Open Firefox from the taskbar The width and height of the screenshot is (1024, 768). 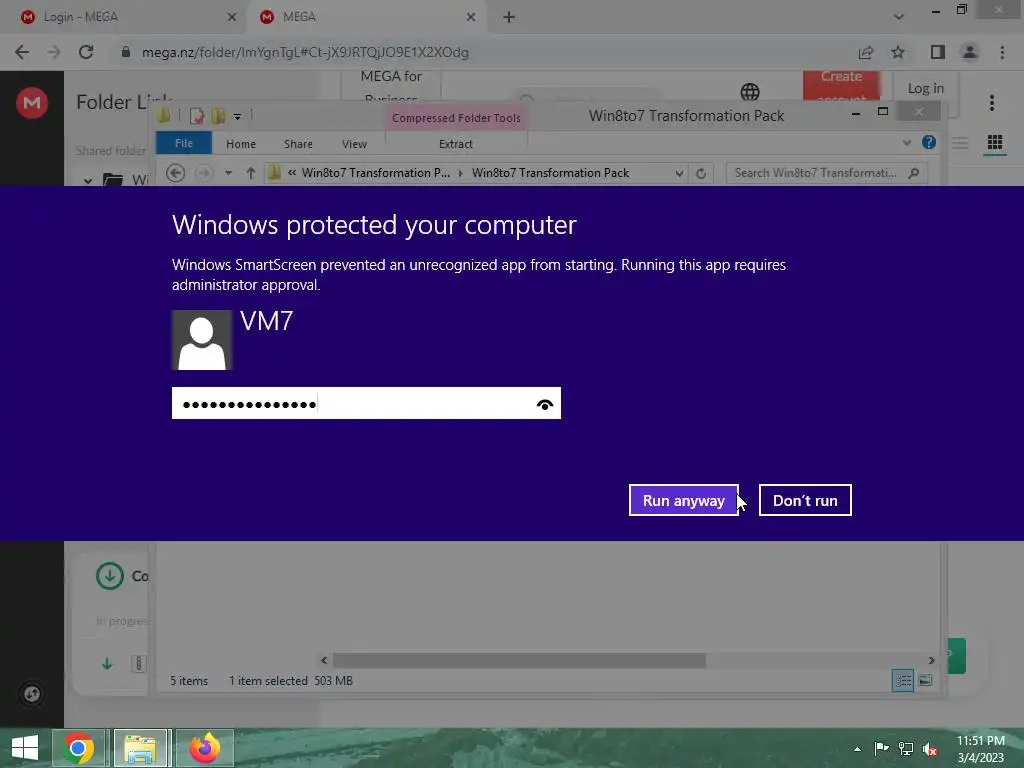[x=204, y=748]
